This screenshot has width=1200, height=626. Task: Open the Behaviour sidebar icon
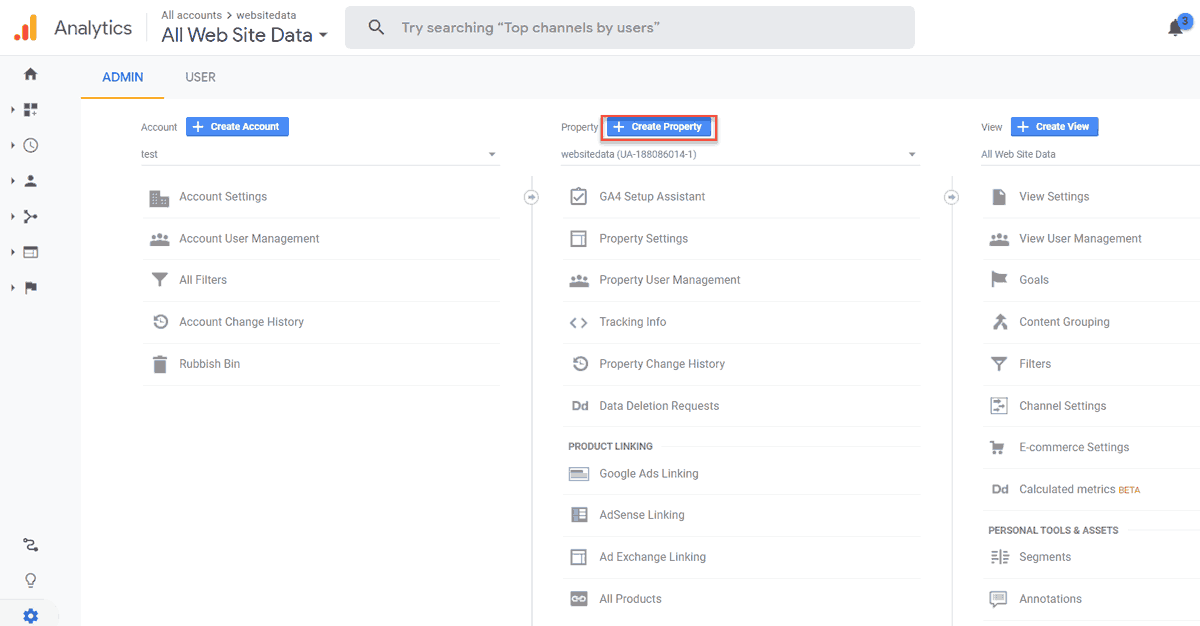[30, 252]
